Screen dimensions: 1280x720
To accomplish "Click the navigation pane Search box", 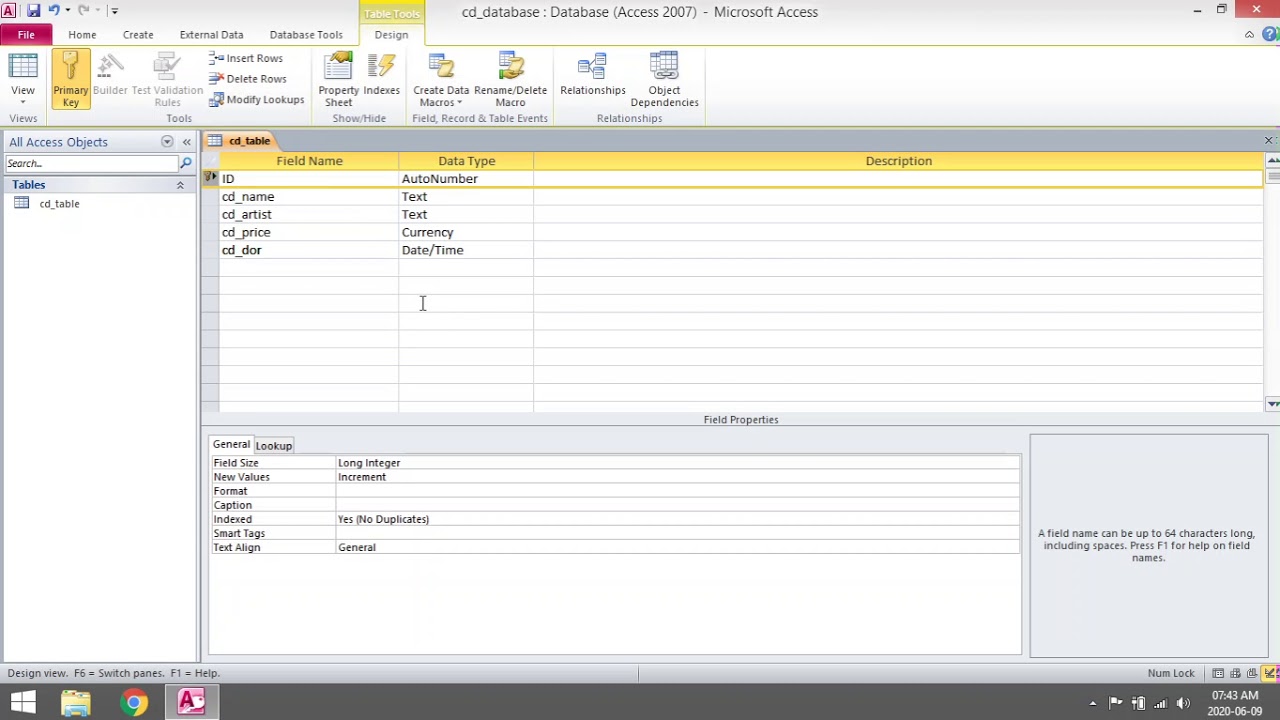I will pyautogui.click(x=92, y=163).
